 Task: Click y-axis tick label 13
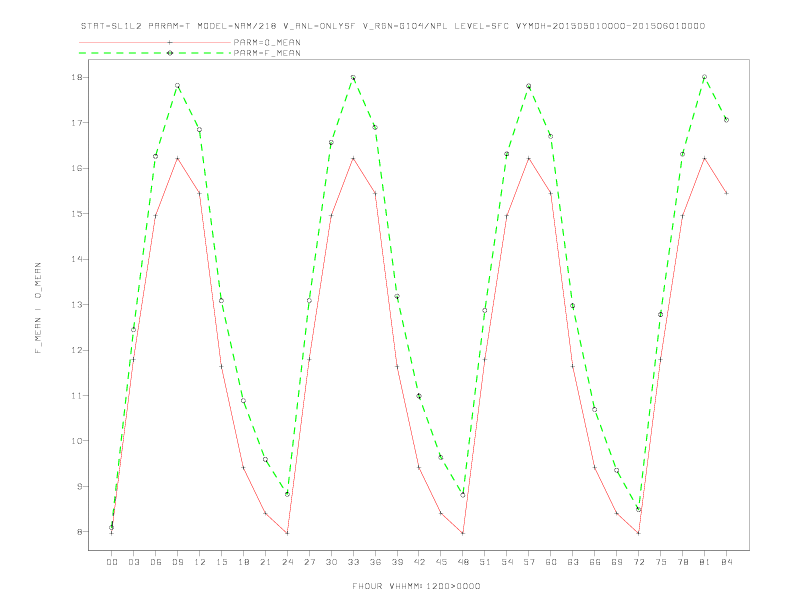tap(77, 304)
